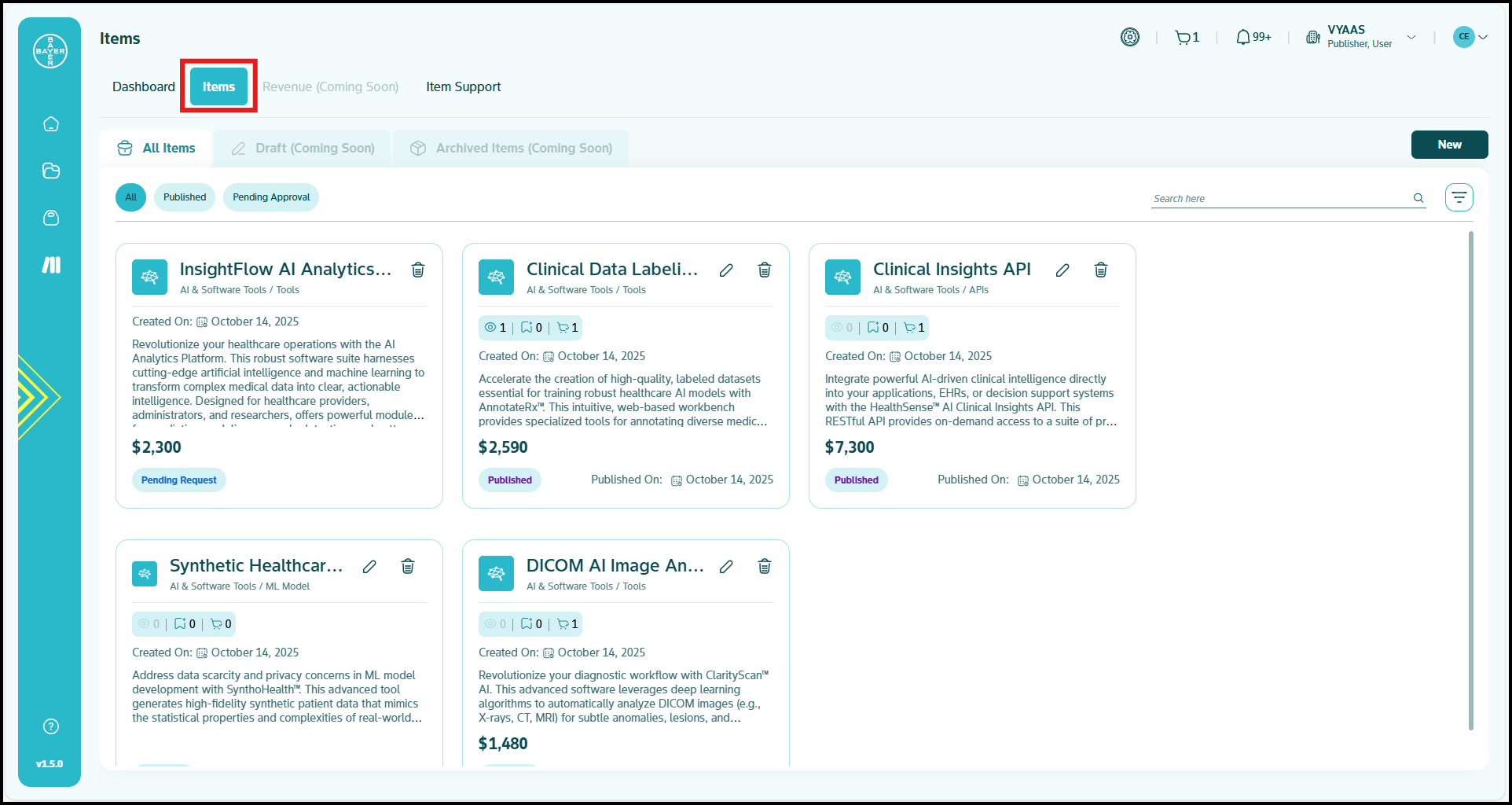The image size is (1512, 805).
Task: Switch to the Dashboard tab
Action: 144,86
